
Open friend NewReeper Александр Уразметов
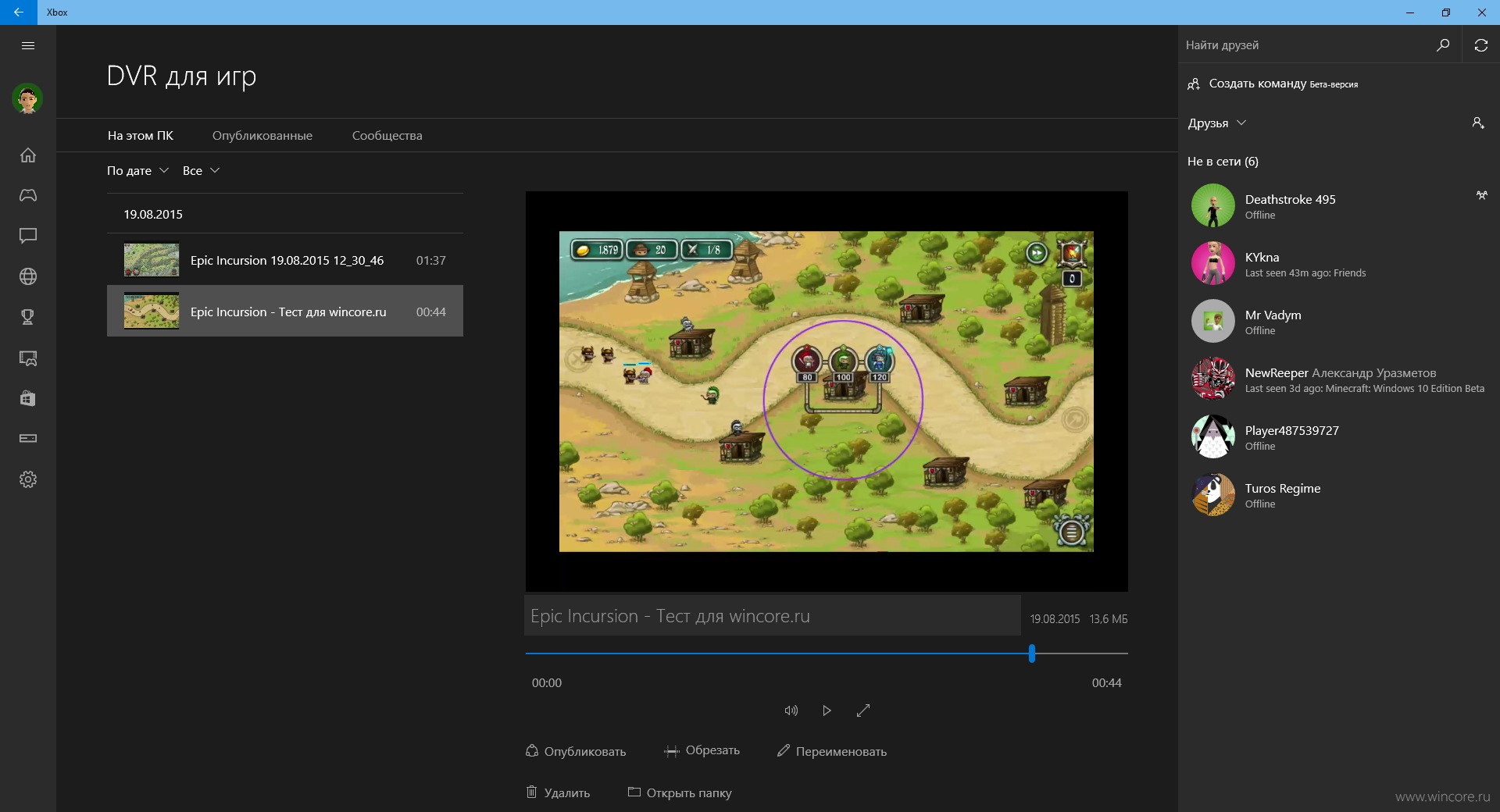1339,379
